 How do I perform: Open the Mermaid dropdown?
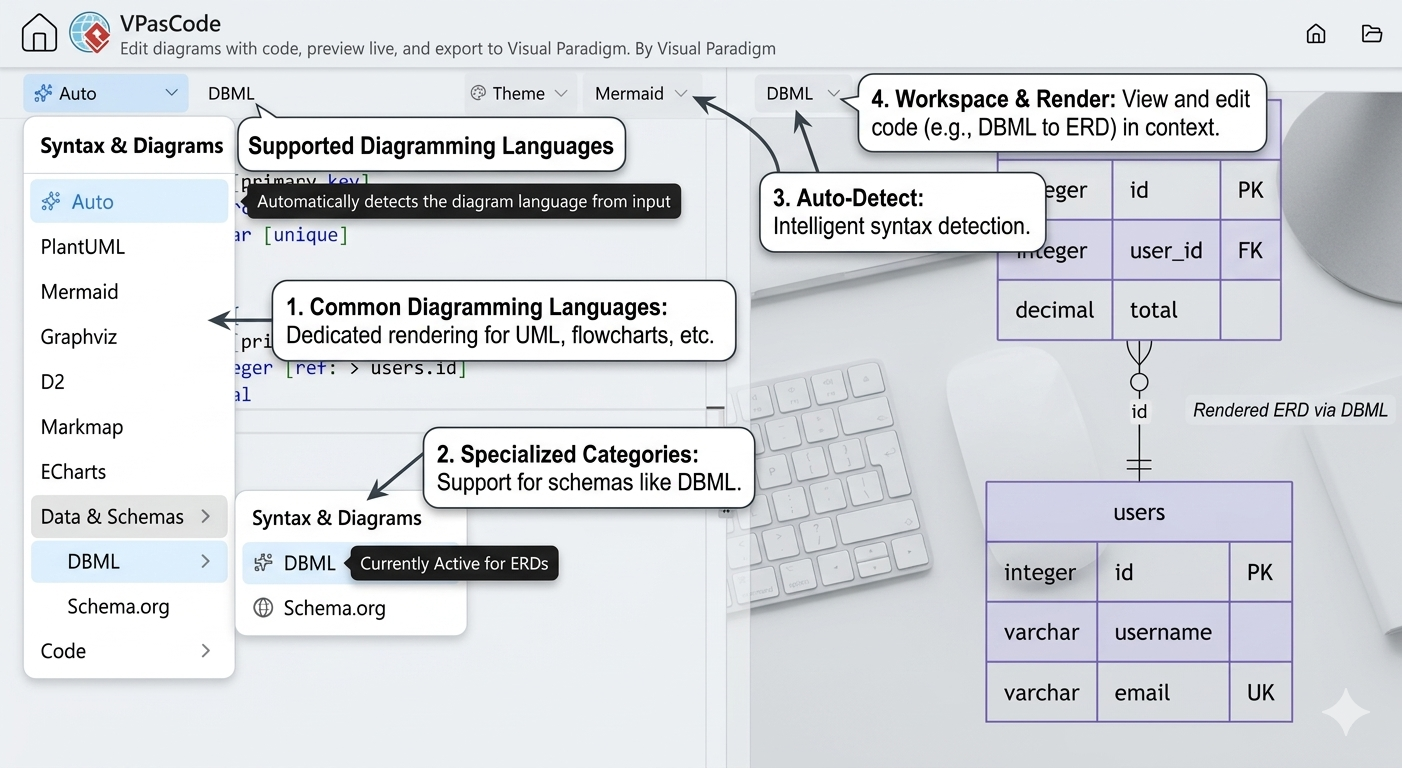641,93
